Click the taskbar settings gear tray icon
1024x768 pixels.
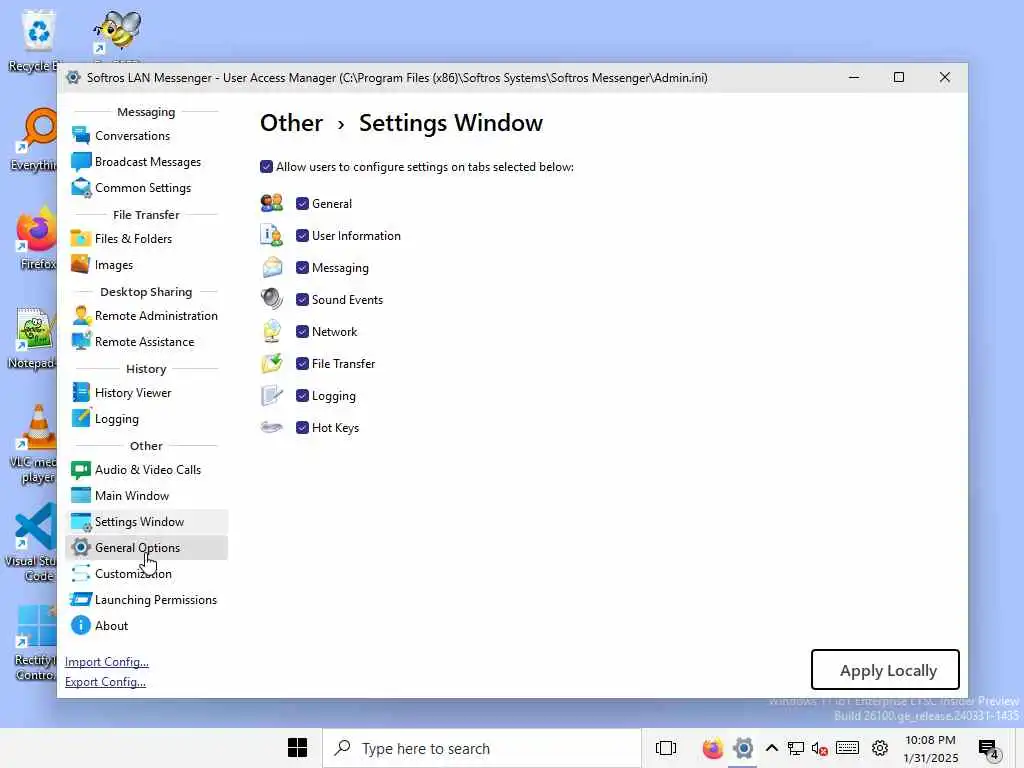pos(880,748)
